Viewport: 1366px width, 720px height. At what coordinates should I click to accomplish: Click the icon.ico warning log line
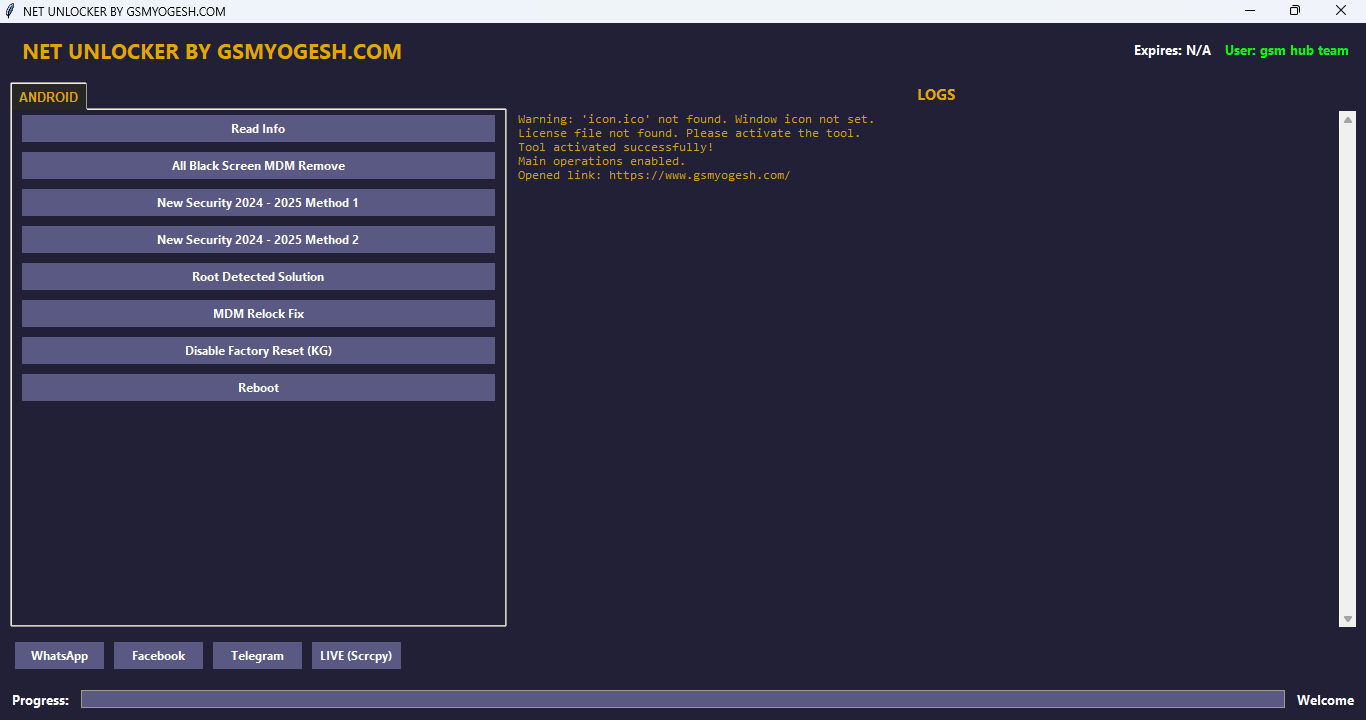[x=696, y=119]
